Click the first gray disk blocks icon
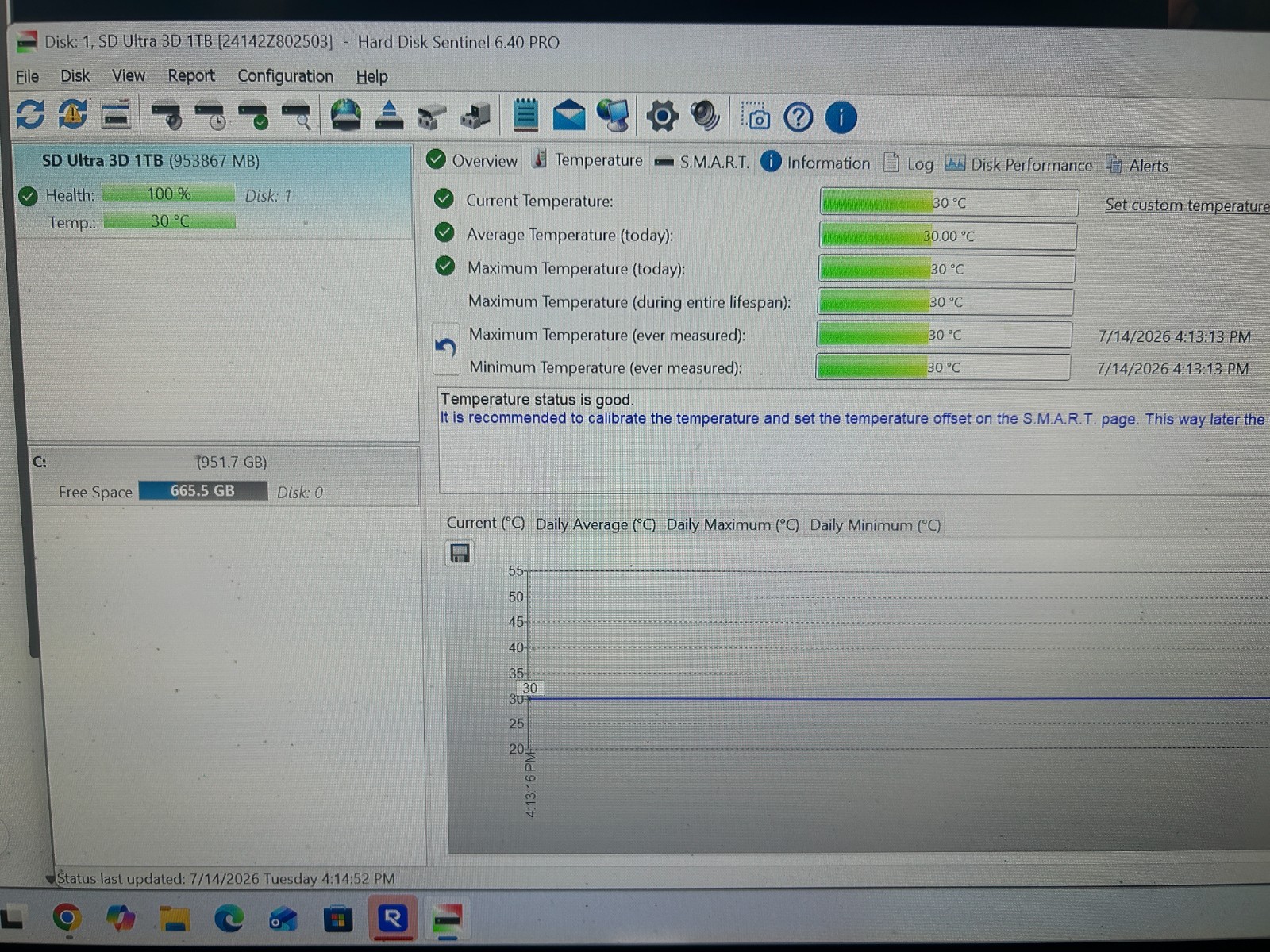 [x=432, y=117]
